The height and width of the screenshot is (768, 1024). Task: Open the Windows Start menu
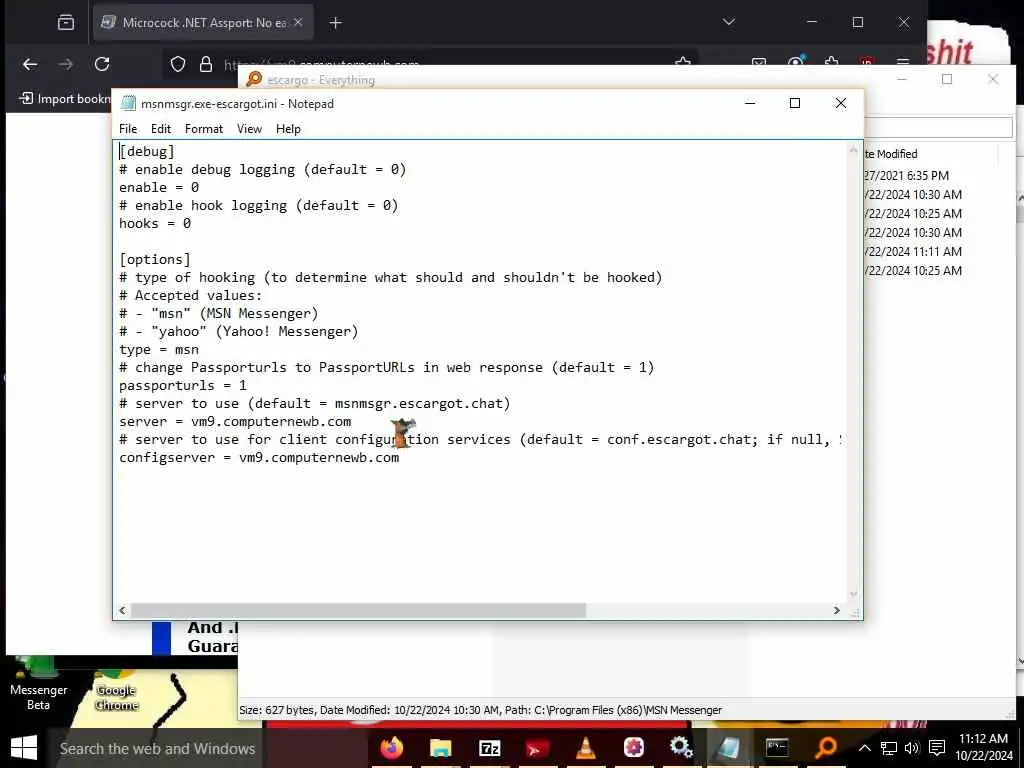click(x=24, y=748)
